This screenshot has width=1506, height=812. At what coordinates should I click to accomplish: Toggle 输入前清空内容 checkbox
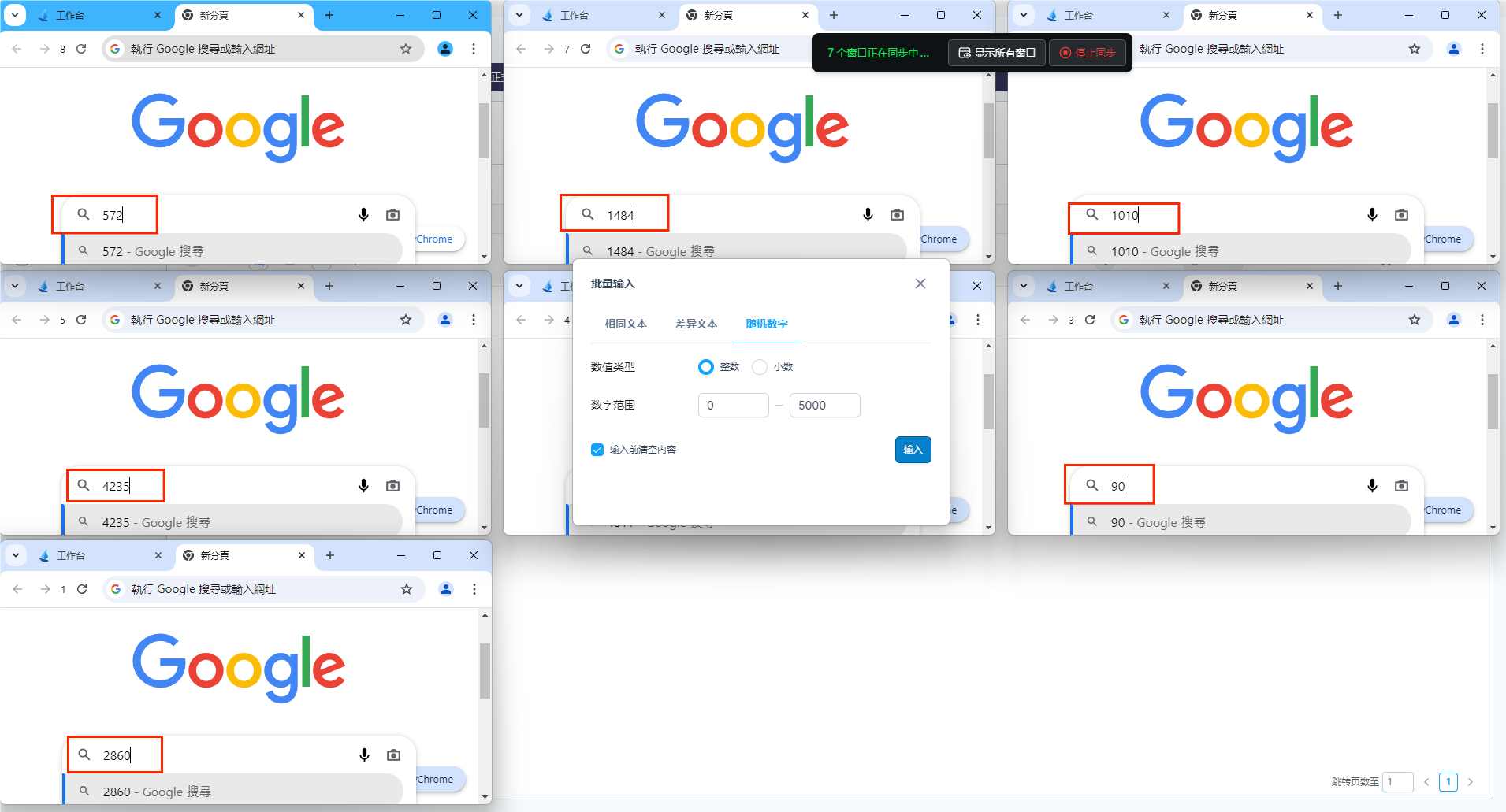click(x=597, y=450)
